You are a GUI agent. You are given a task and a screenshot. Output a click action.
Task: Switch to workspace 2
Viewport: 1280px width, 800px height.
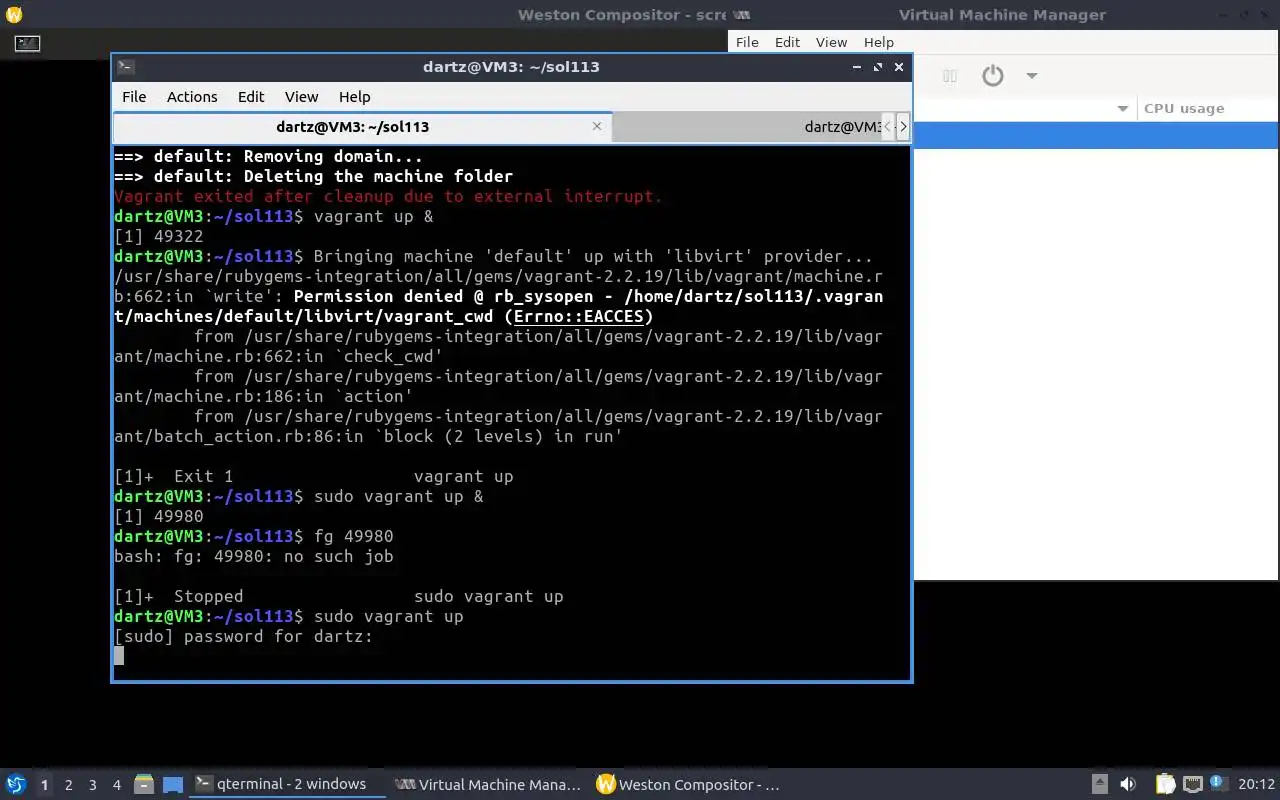tap(68, 785)
